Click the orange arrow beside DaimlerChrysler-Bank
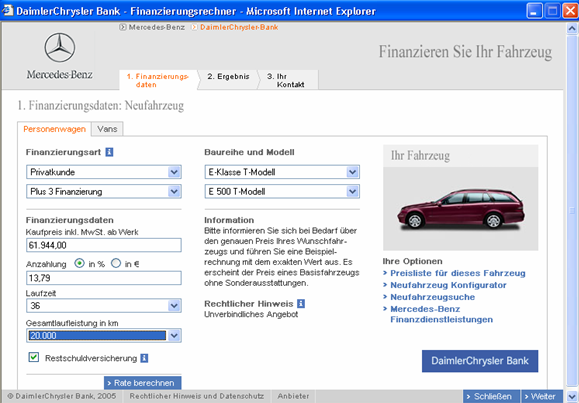This screenshot has height=403, width=579. (x=194, y=27)
